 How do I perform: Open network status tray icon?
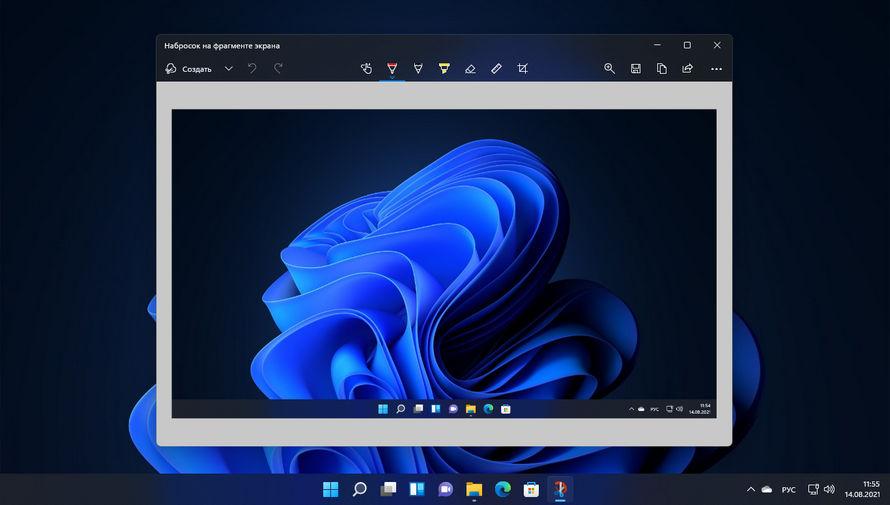(x=813, y=489)
